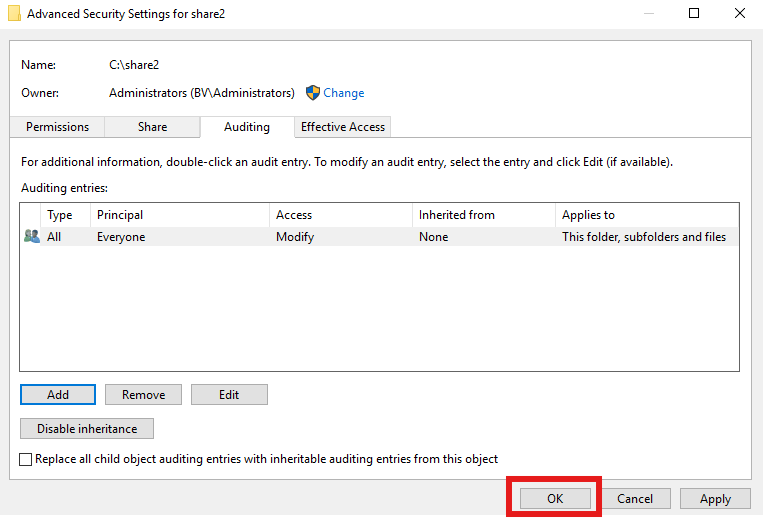
Task: Sort entries by the Principal column header
Action: tap(120, 215)
